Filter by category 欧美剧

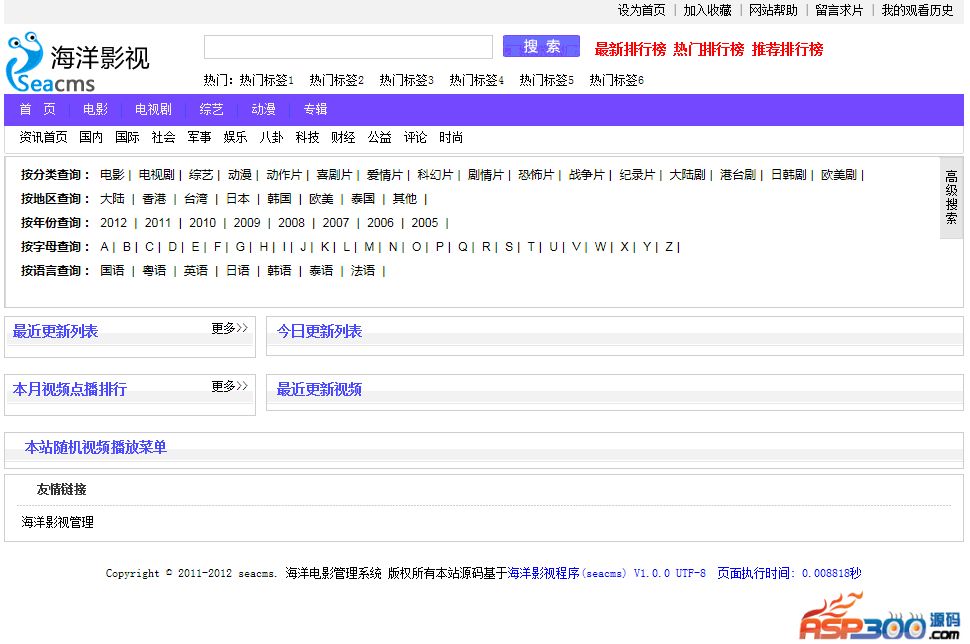coord(838,175)
